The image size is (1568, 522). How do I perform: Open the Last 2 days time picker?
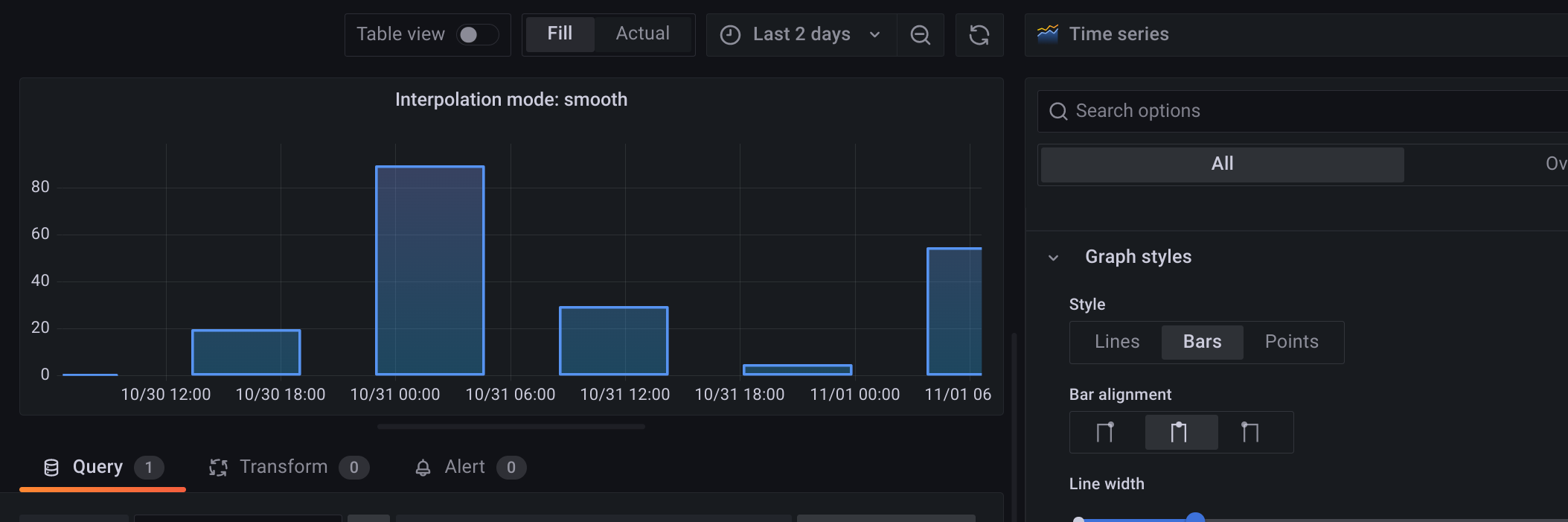pyautogui.click(x=801, y=34)
